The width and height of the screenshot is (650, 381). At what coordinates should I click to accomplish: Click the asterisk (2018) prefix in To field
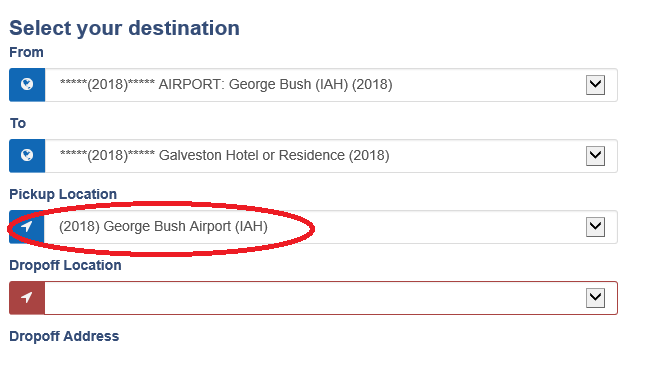coord(107,155)
